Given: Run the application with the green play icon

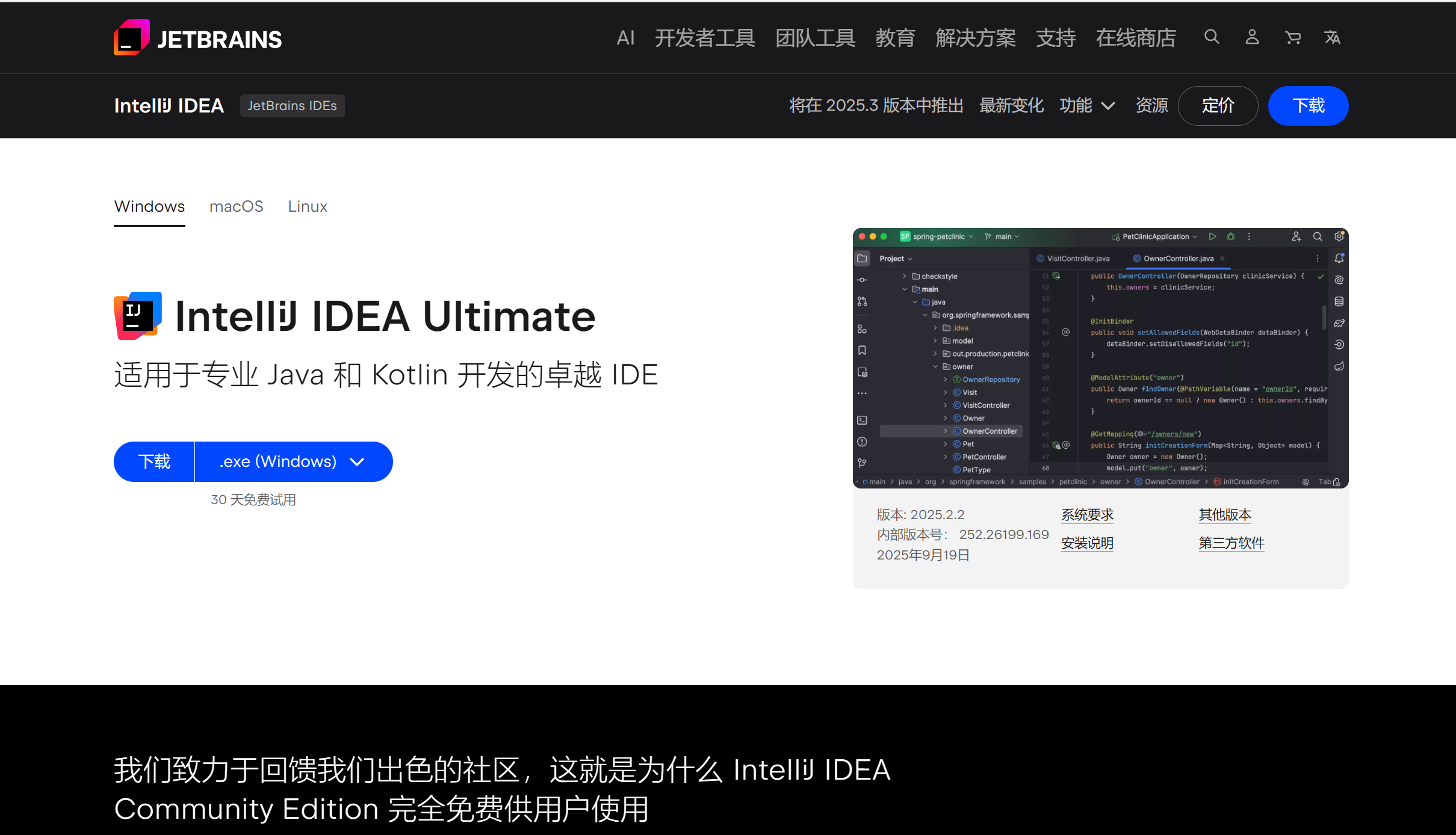Looking at the screenshot, I should (x=1212, y=236).
